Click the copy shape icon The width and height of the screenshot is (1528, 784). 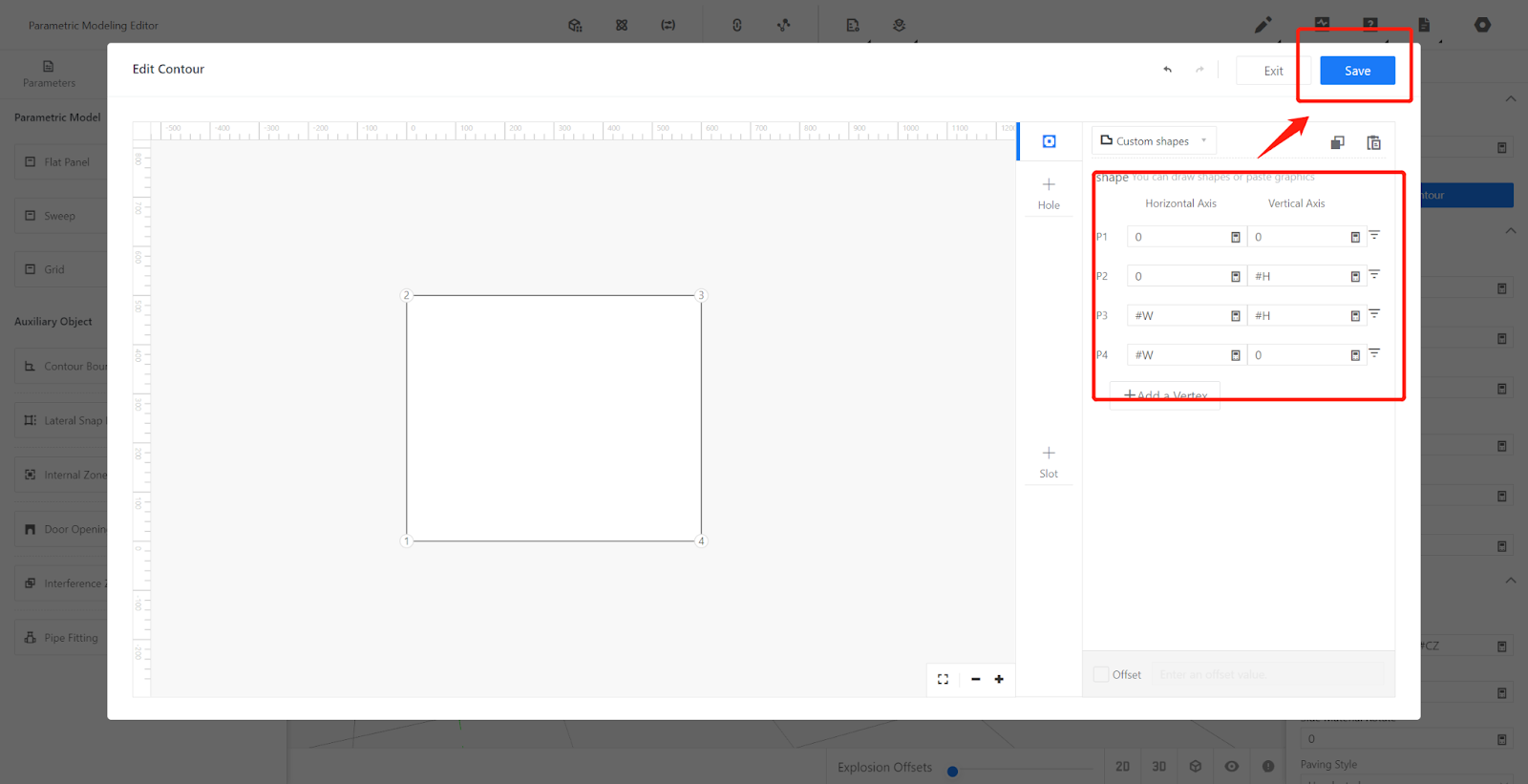[1337, 142]
